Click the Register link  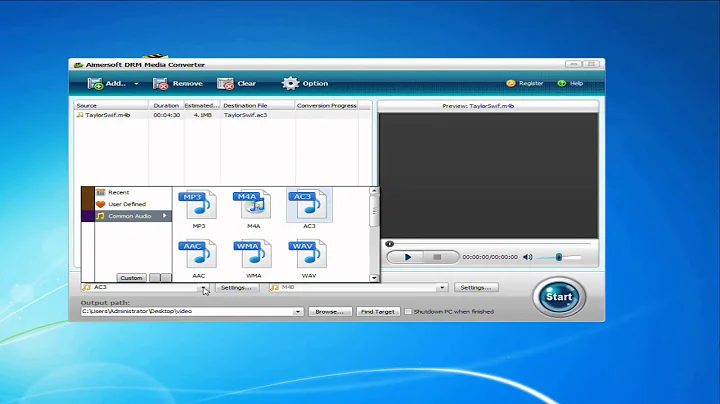click(525, 83)
